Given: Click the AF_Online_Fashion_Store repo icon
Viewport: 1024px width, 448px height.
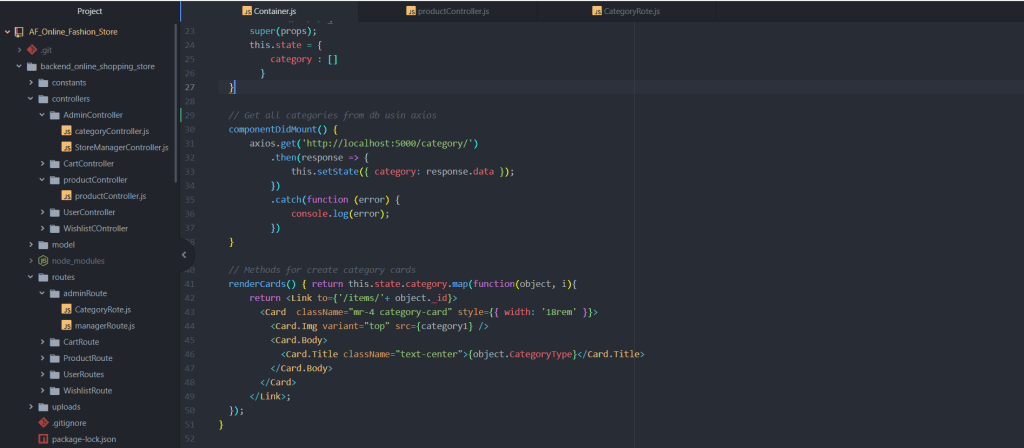Looking at the screenshot, I should click(19, 32).
